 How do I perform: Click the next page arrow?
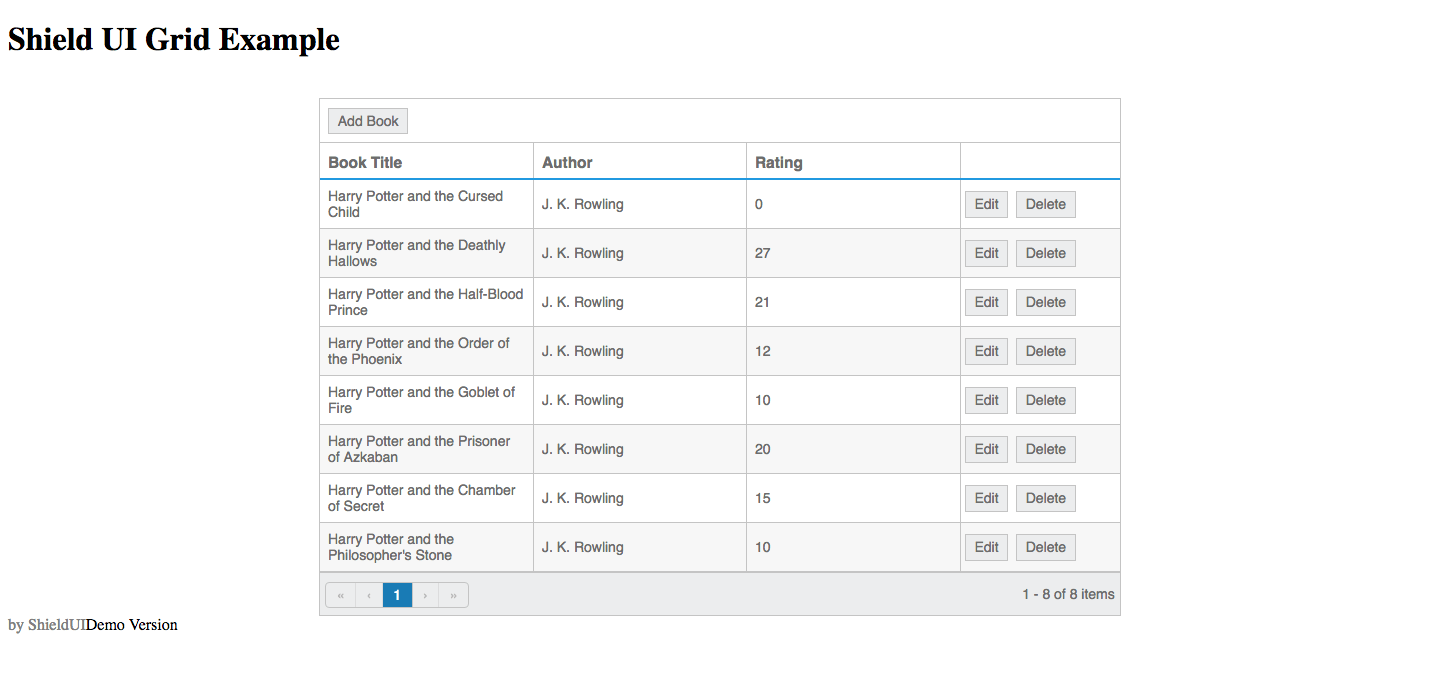pyautogui.click(x=425, y=594)
